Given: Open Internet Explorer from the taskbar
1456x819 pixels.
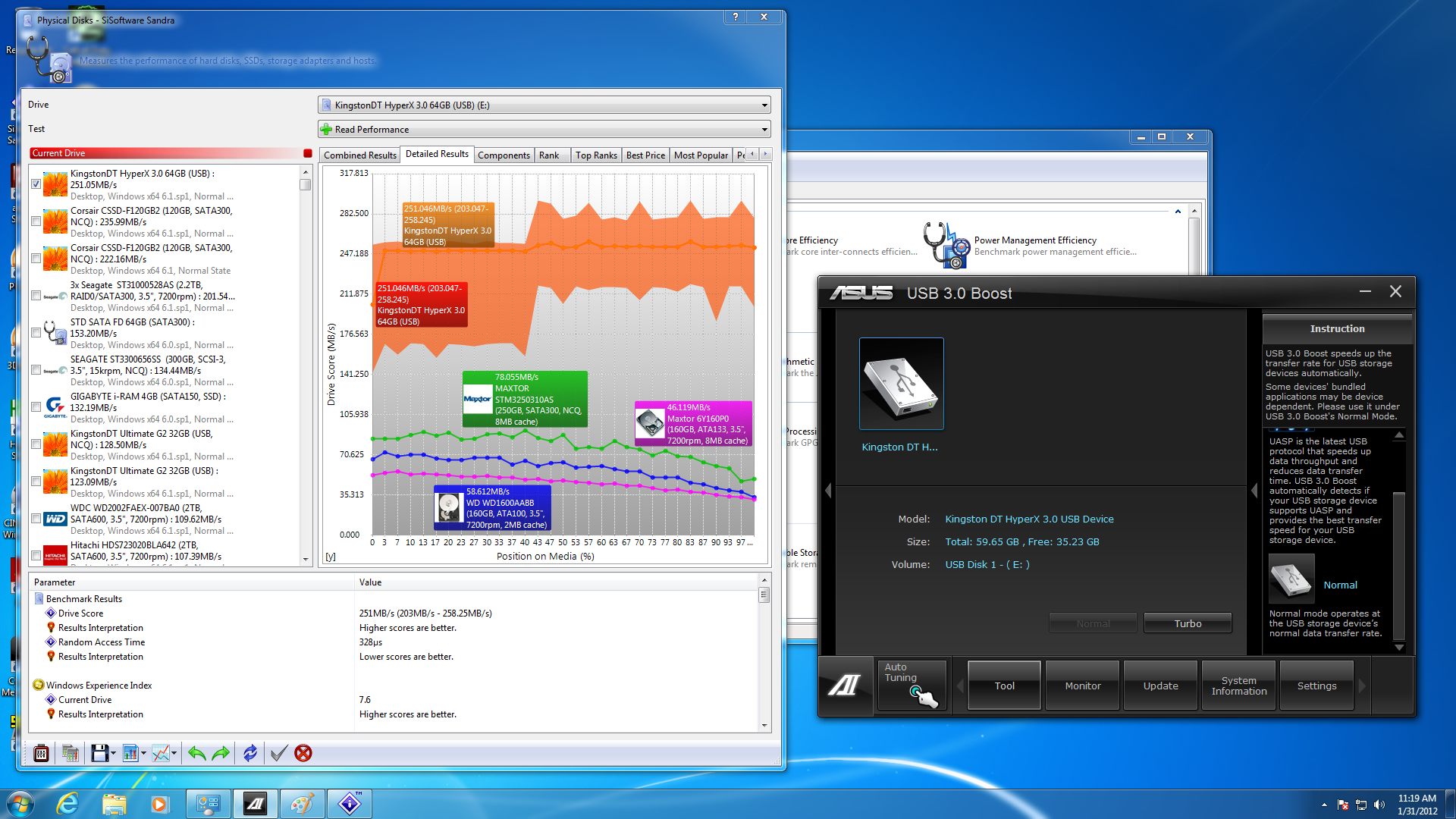Looking at the screenshot, I should click(68, 804).
